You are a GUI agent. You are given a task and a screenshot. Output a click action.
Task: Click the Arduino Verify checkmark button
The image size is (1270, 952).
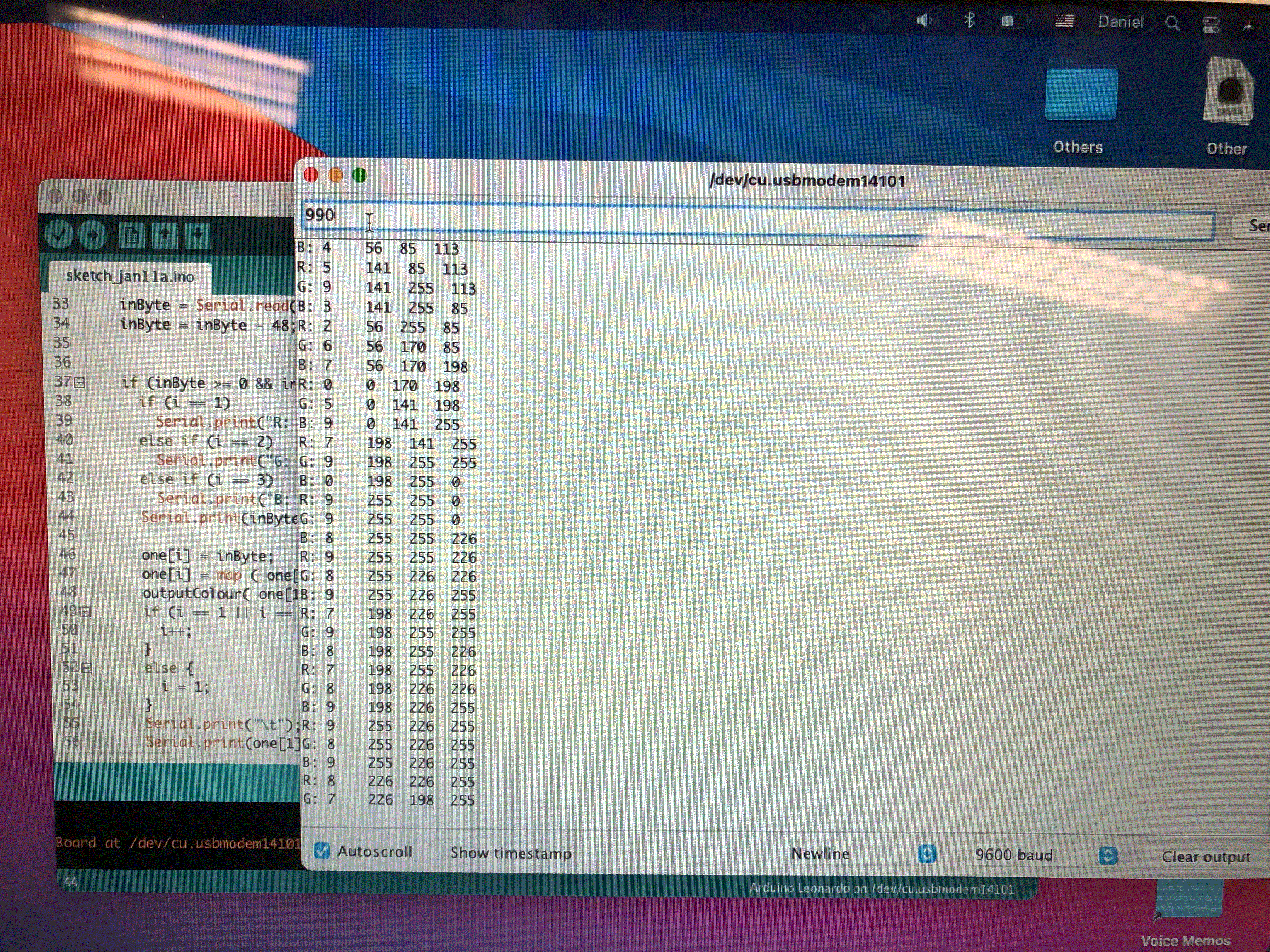pos(59,235)
